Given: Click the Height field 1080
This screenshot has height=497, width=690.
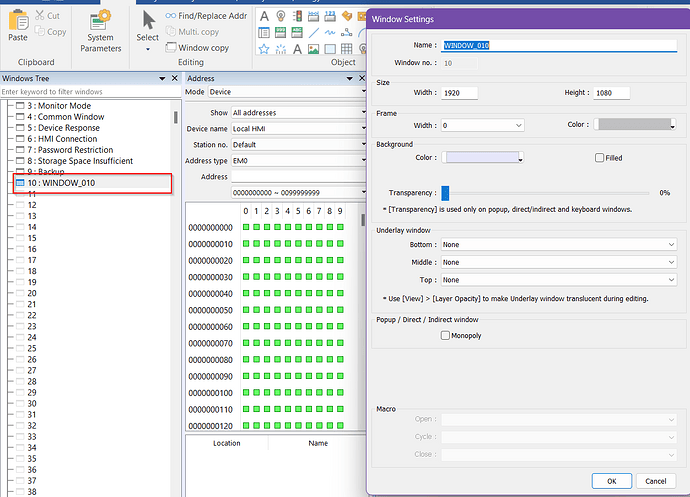Looking at the screenshot, I should pyautogui.click(x=612, y=93).
